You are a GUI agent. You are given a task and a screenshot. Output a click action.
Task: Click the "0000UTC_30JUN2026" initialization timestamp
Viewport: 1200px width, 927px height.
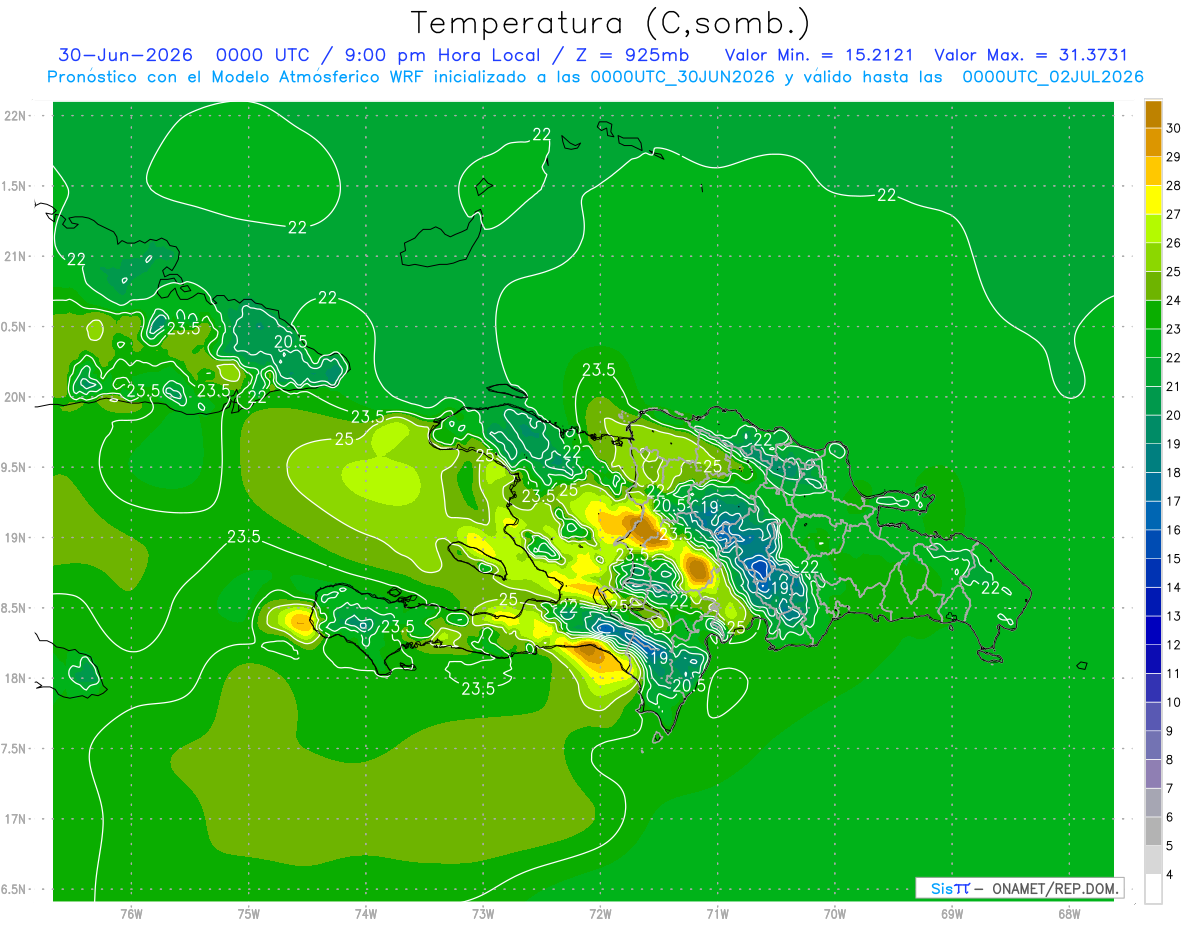pyautogui.click(x=683, y=77)
